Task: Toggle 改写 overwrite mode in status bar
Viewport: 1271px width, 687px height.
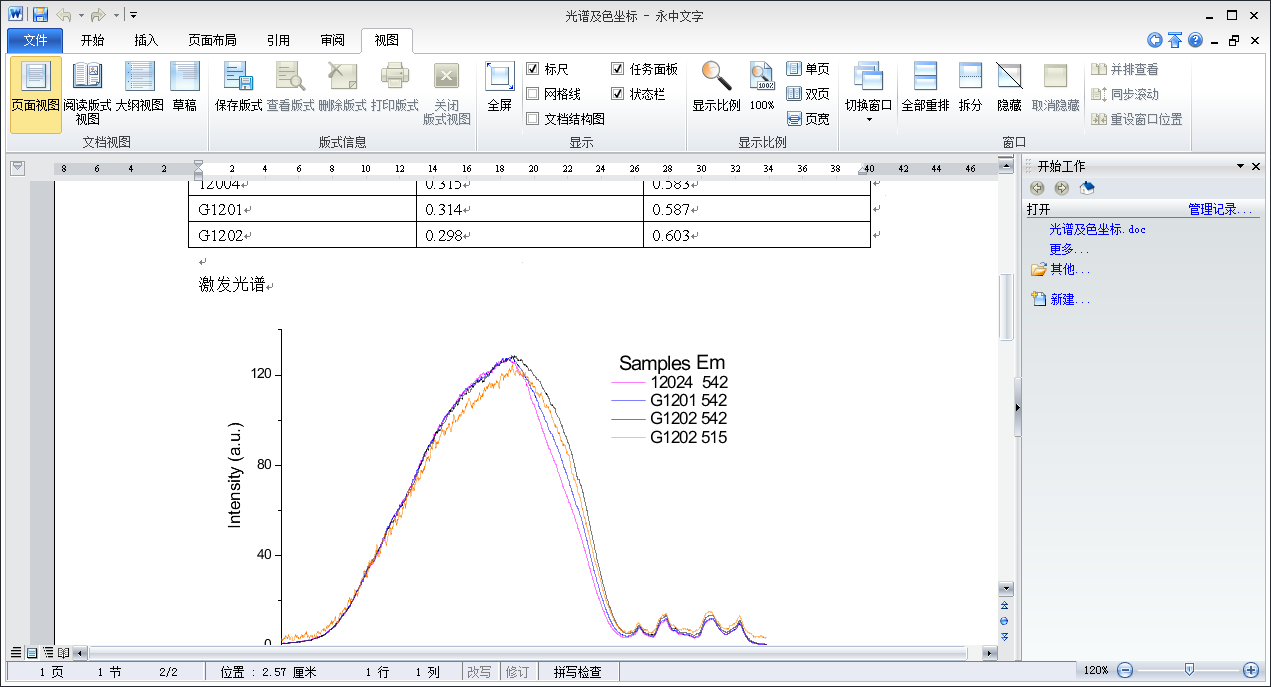Action: pyautogui.click(x=479, y=672)
